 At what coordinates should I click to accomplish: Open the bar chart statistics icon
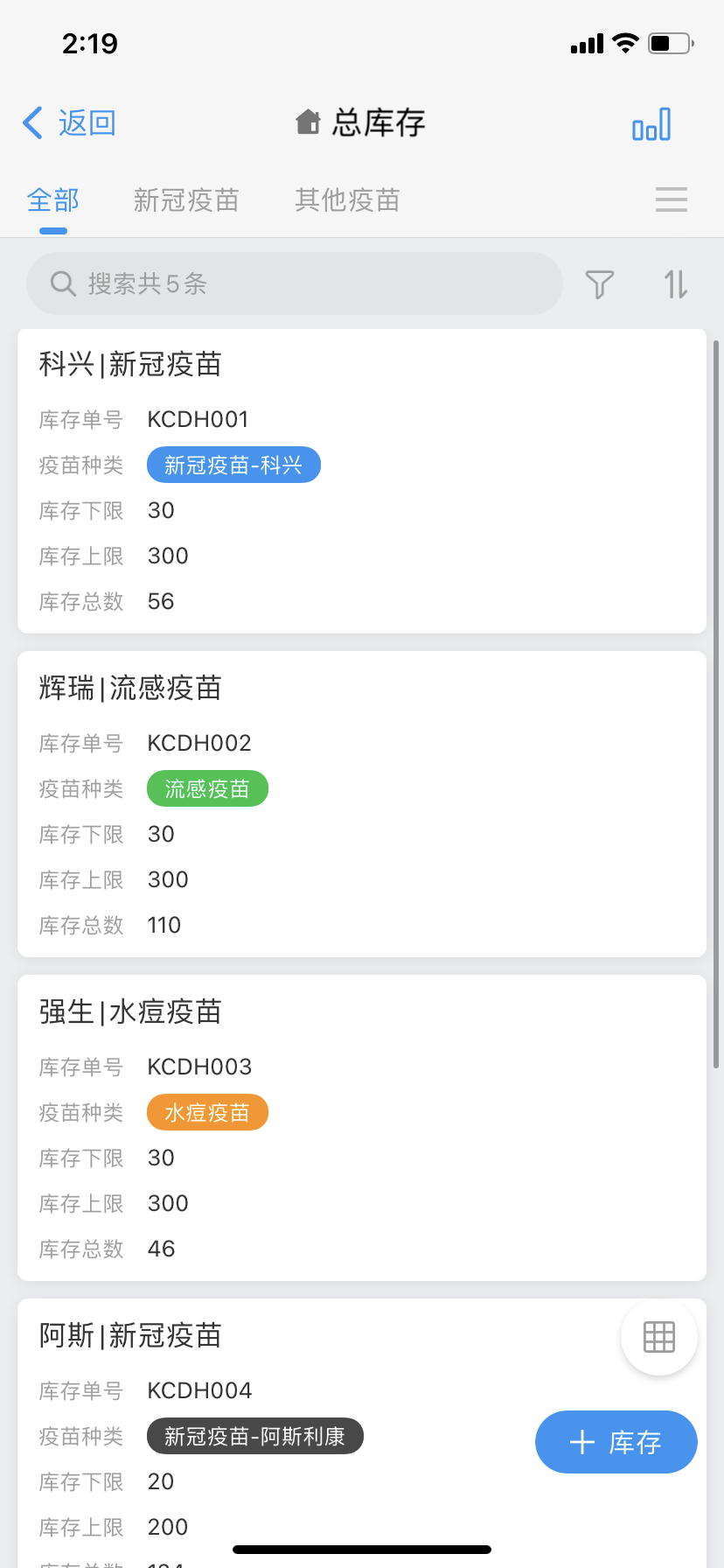click(x=651, y=124)
